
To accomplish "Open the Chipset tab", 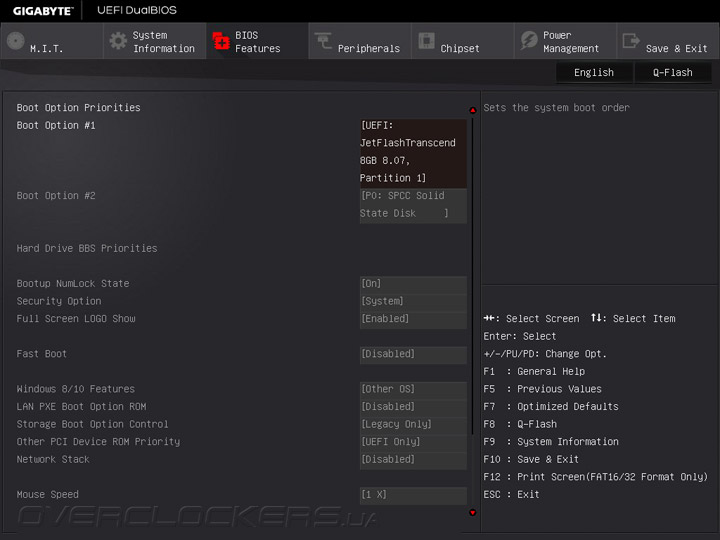I will tap(462, 41).
